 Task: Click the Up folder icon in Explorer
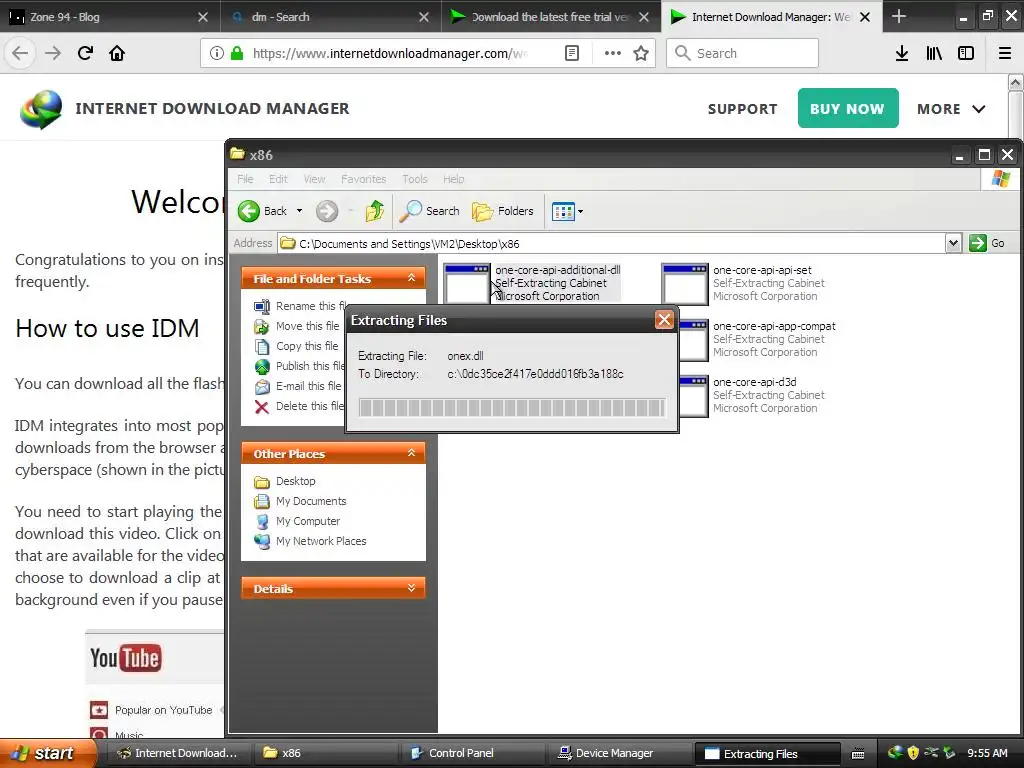click(375, 211)
